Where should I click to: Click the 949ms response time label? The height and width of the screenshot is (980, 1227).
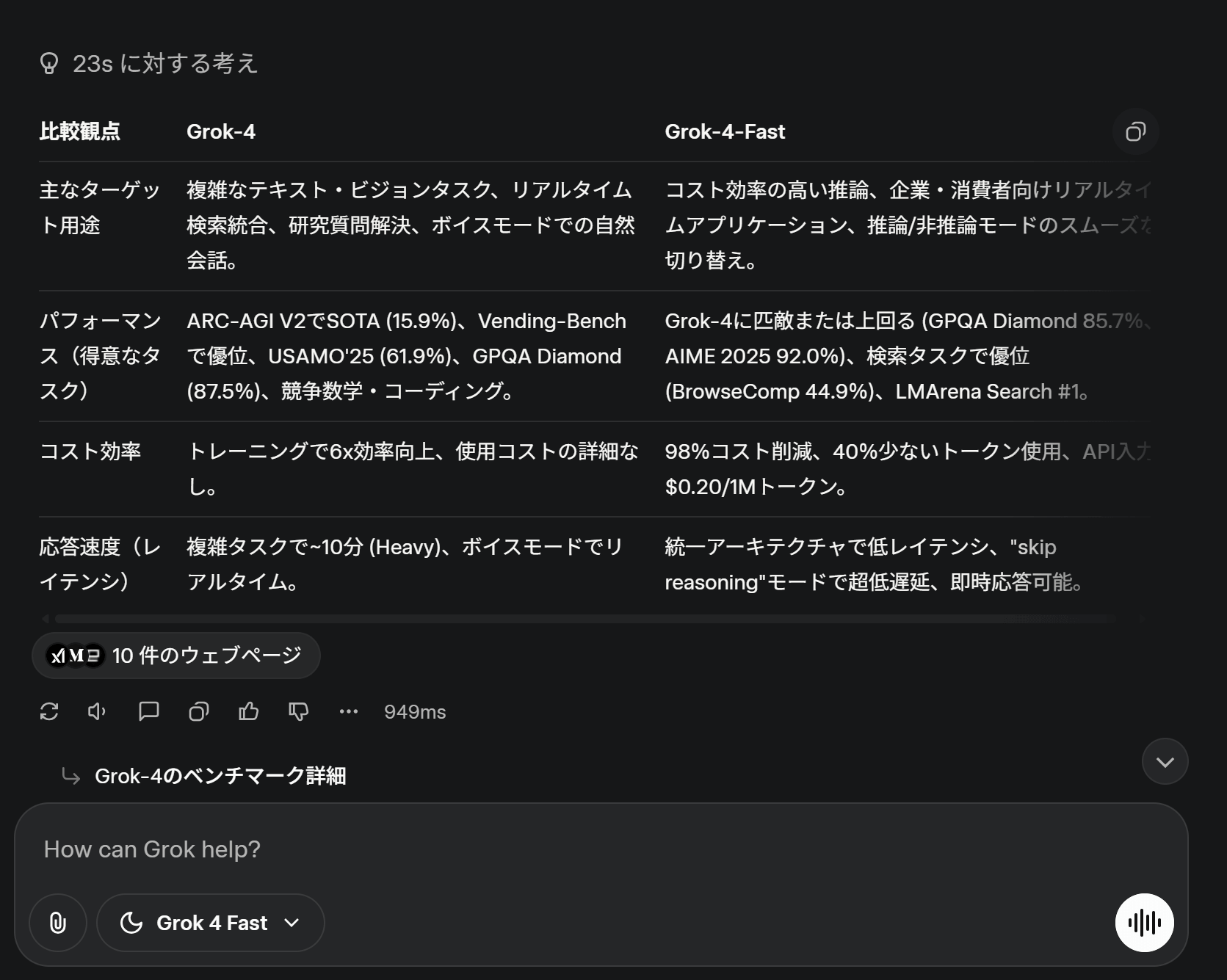[415, 712]
